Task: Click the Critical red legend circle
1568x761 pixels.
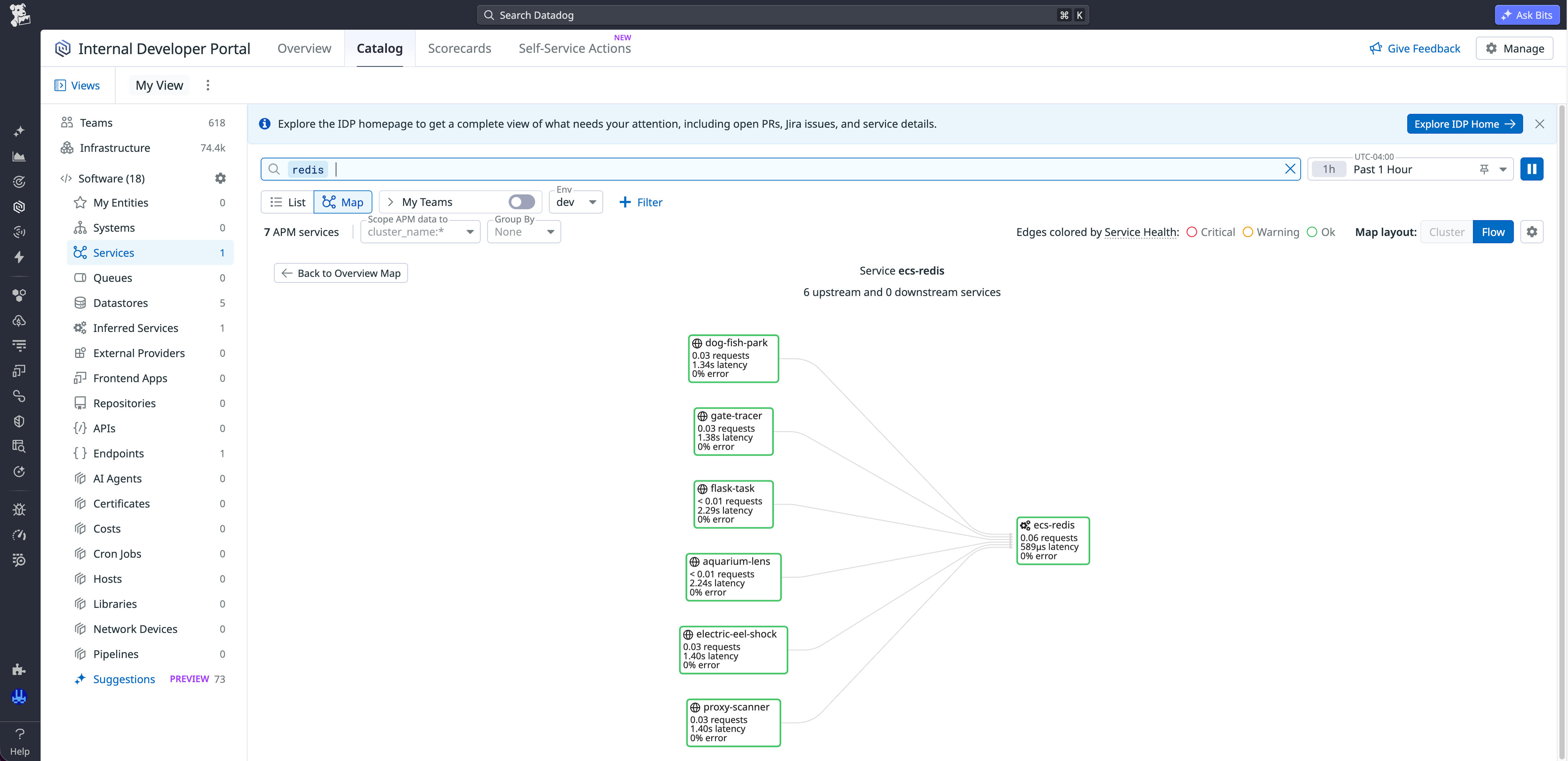Action: pos(1192,232)
